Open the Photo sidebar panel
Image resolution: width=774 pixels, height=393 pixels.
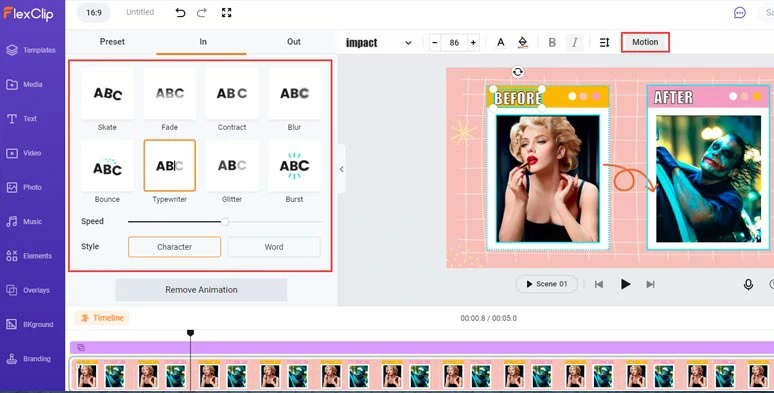coord(24,187)
